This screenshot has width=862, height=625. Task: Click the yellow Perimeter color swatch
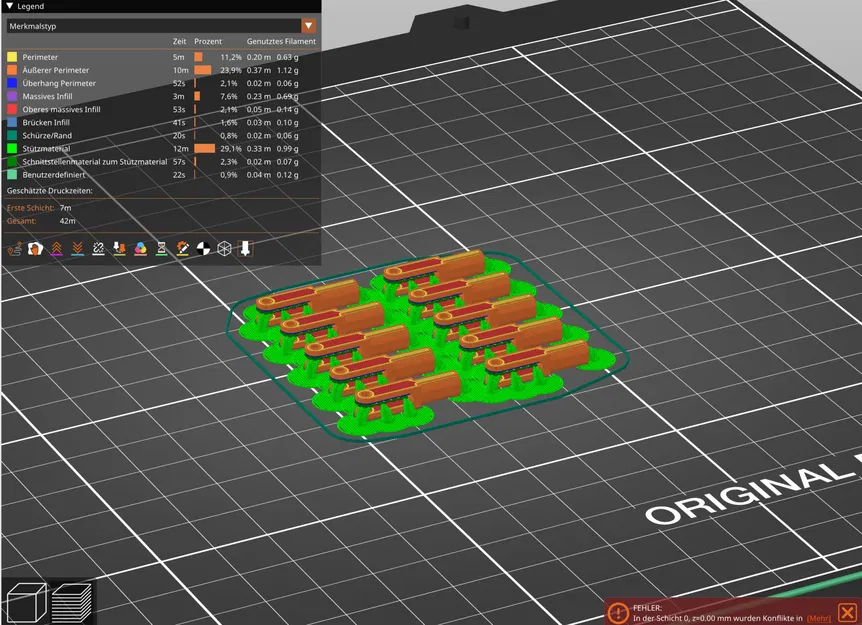point(12,57)
